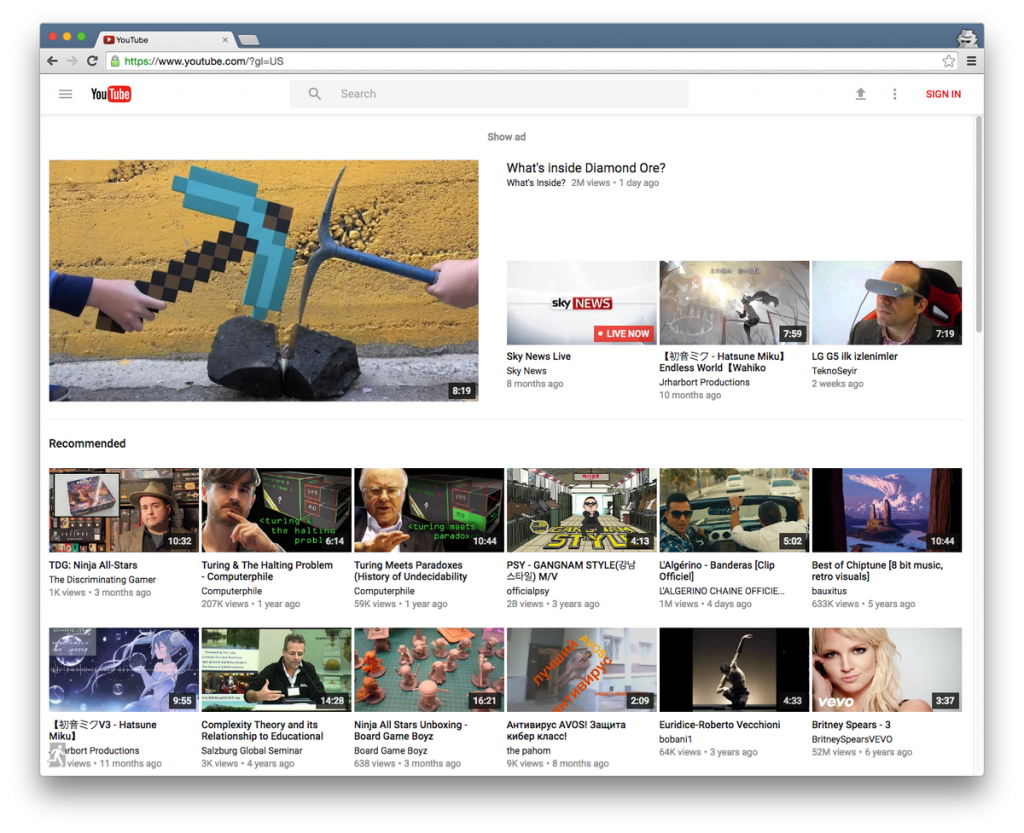The image size is (1024, 833).
Task: Go back using browser back arrow
Action: [52, 61]
